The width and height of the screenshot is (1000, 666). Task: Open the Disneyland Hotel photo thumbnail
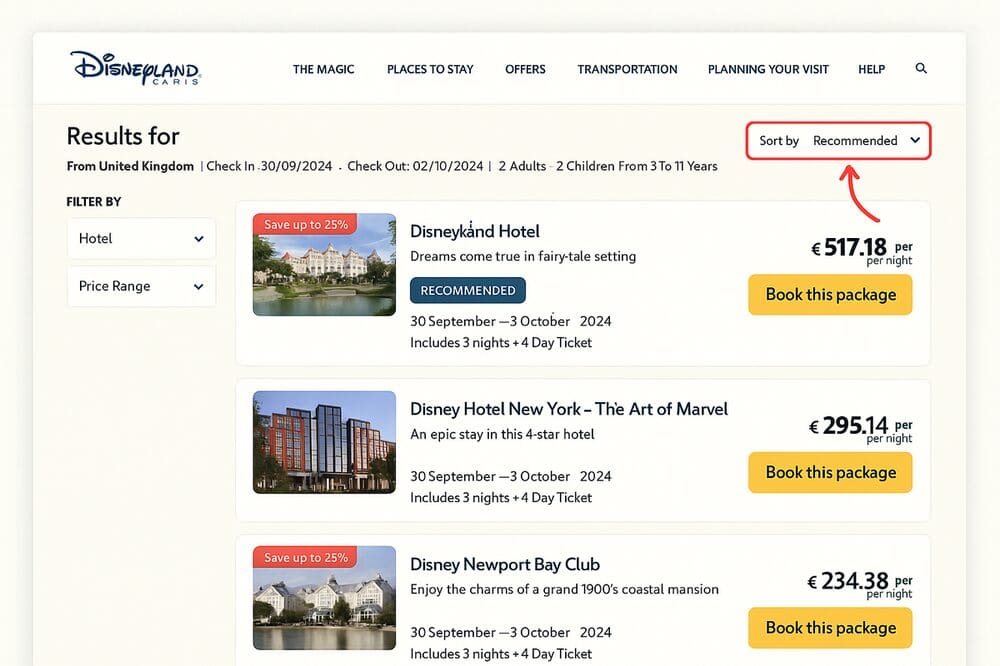[324, 265]
